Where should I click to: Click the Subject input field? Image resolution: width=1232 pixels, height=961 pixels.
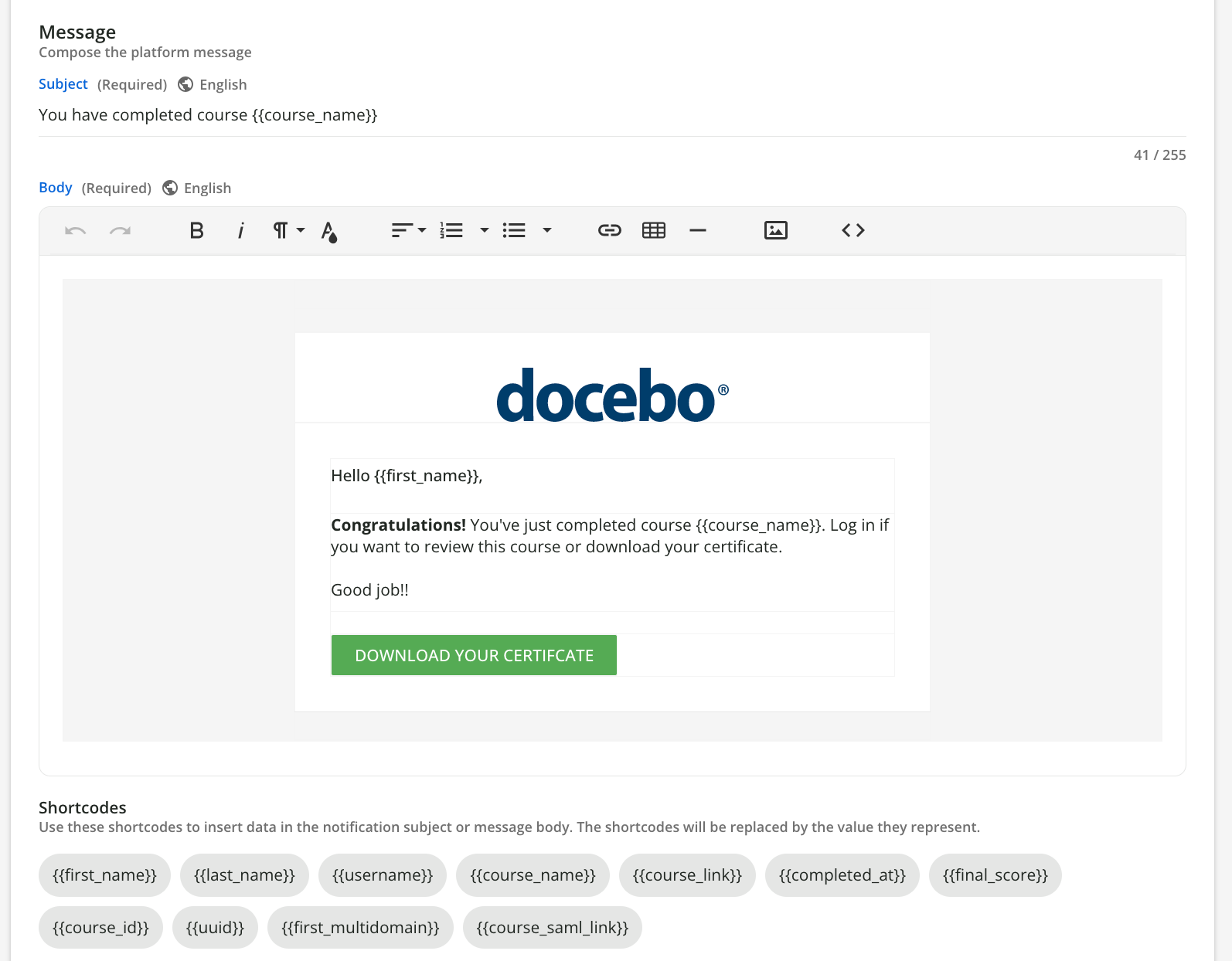612,115
